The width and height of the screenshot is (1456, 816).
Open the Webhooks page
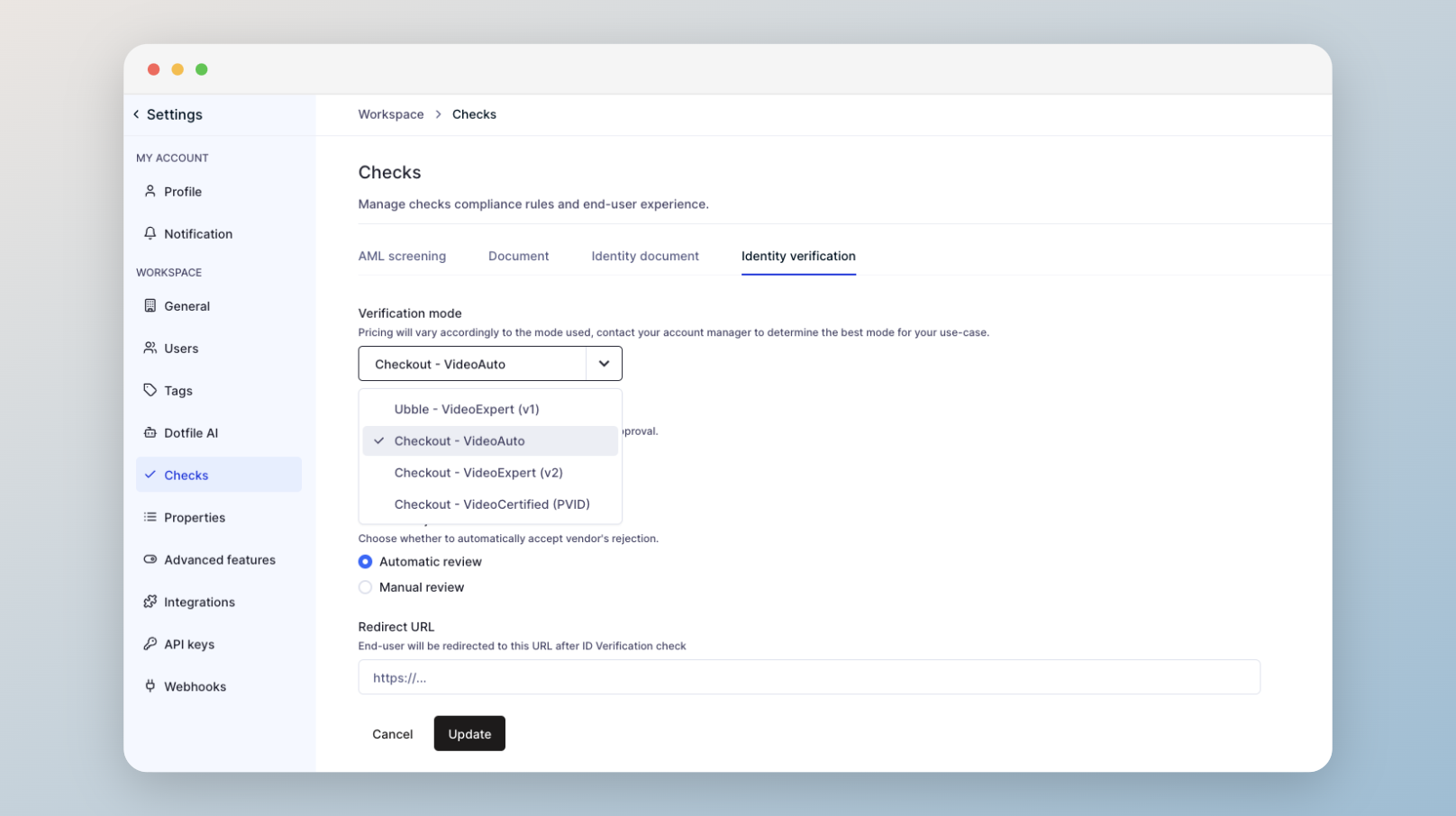219,686
